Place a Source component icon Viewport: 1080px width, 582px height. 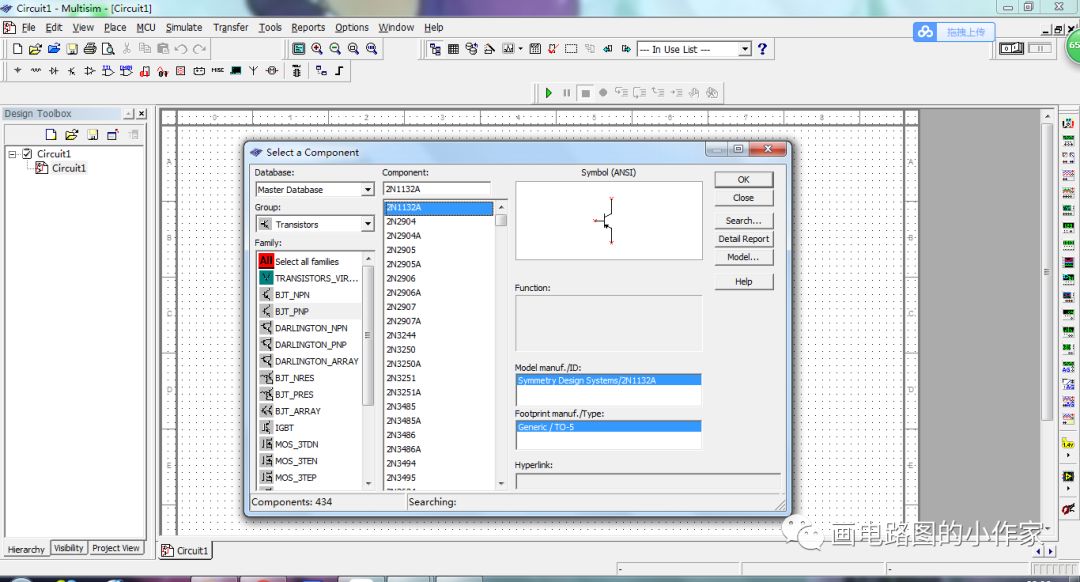(17, 71)
